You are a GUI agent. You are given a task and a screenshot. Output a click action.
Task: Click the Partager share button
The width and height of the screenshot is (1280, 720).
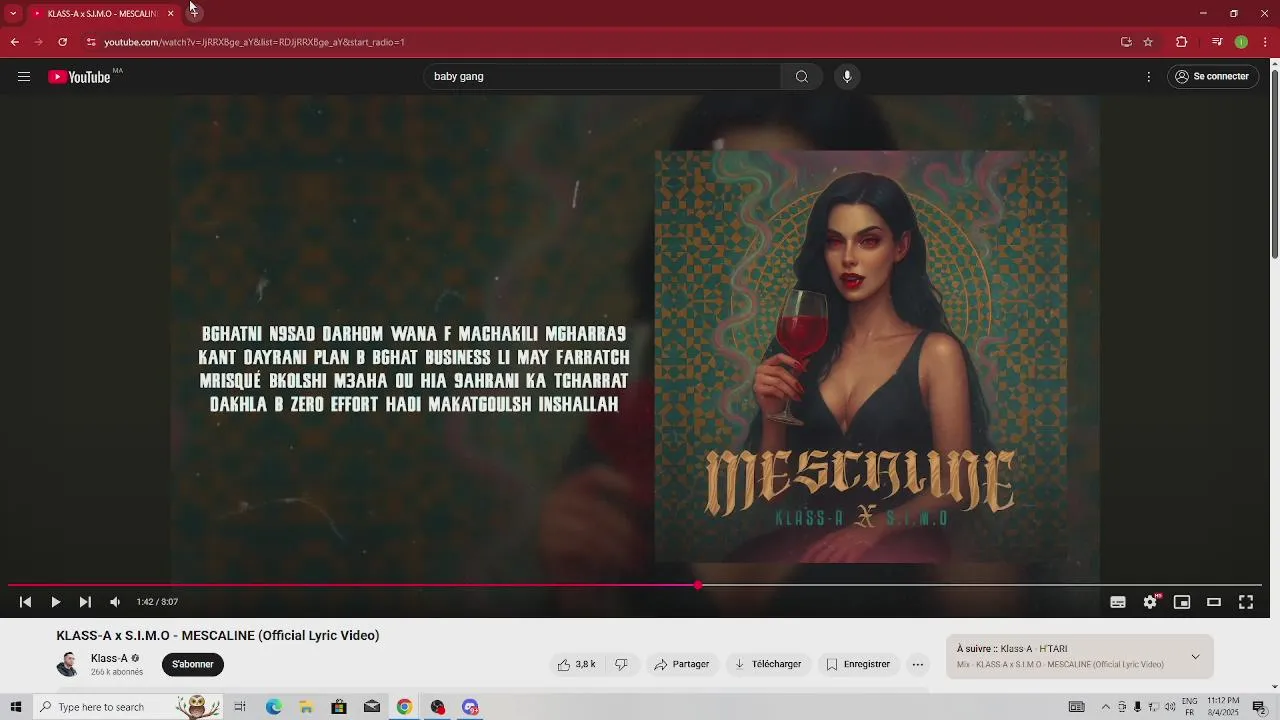[682, 664]
